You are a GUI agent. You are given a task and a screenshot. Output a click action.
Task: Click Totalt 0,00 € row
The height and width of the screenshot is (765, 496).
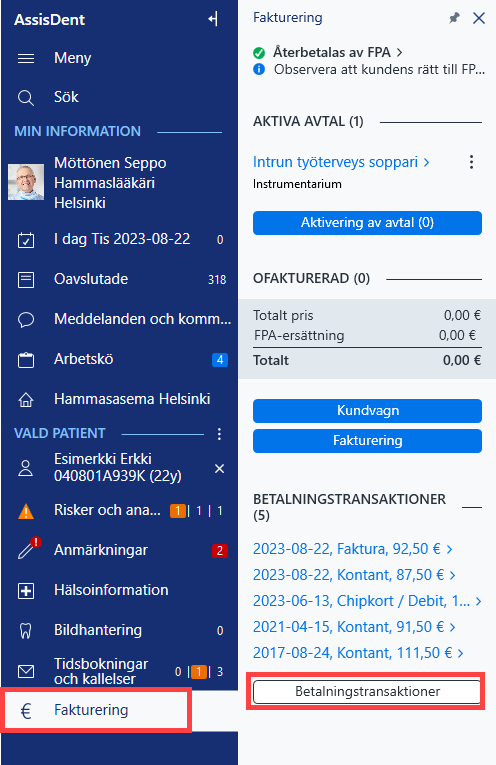[x=367, y=361]
